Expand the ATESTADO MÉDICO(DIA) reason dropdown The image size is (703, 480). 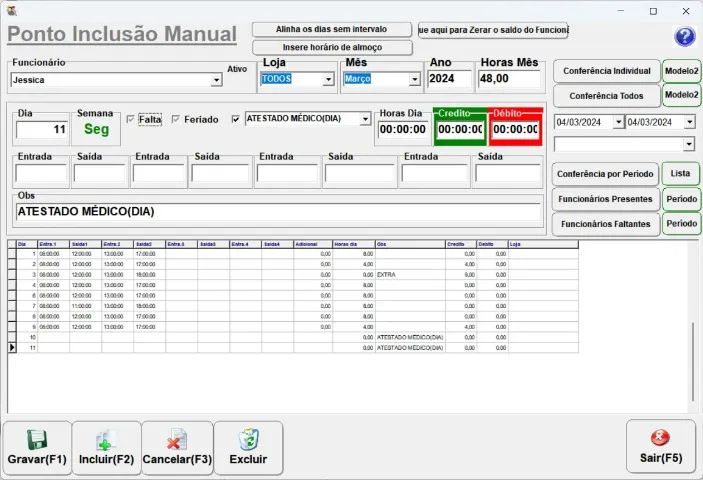tap(365, 119)
